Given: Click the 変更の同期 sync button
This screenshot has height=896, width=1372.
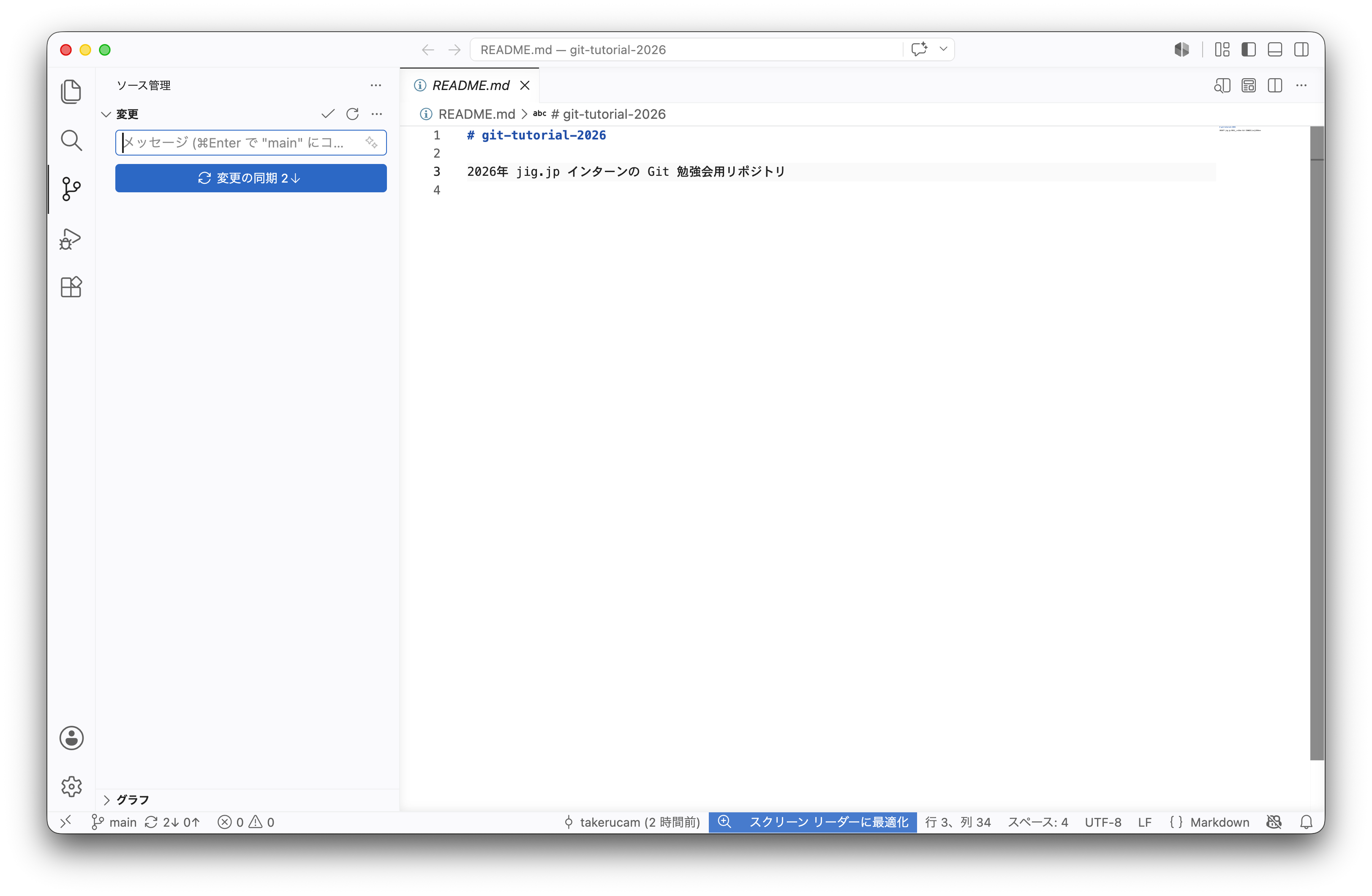Looking at the screenshot, I should tap(251, 178).
